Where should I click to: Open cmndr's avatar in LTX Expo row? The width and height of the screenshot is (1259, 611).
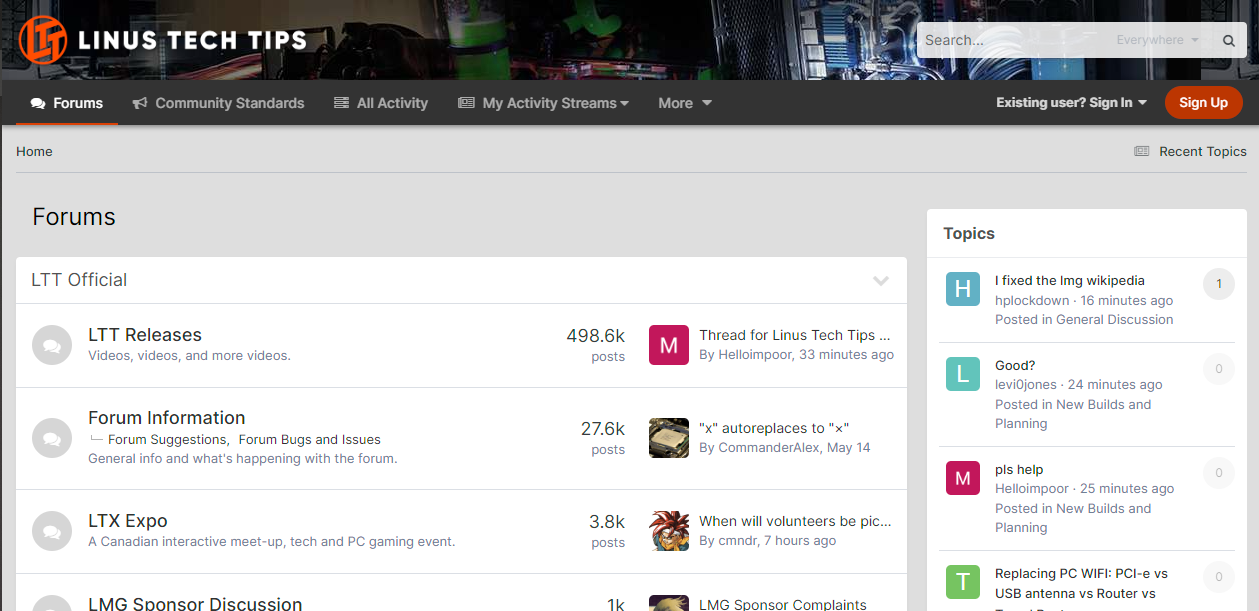click(x=669, y=531)
